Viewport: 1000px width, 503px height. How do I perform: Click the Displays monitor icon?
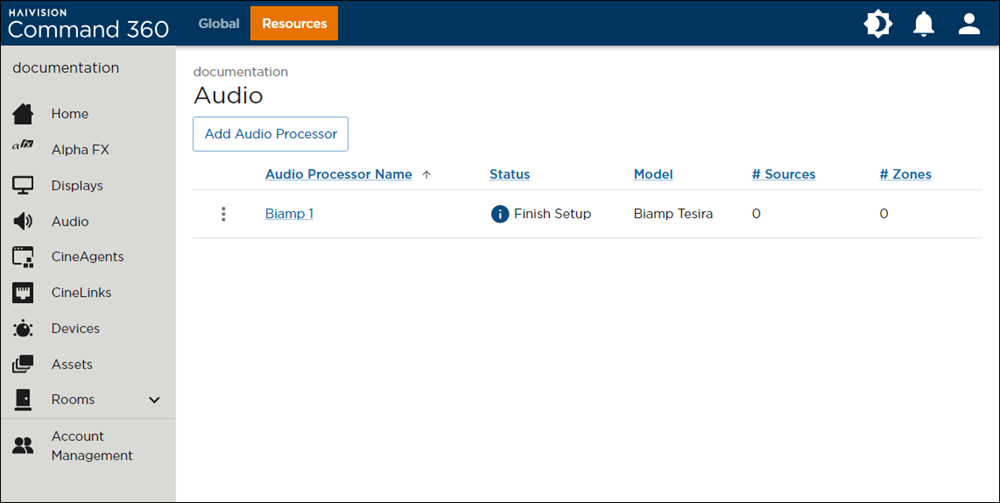(x=22, y=186)
